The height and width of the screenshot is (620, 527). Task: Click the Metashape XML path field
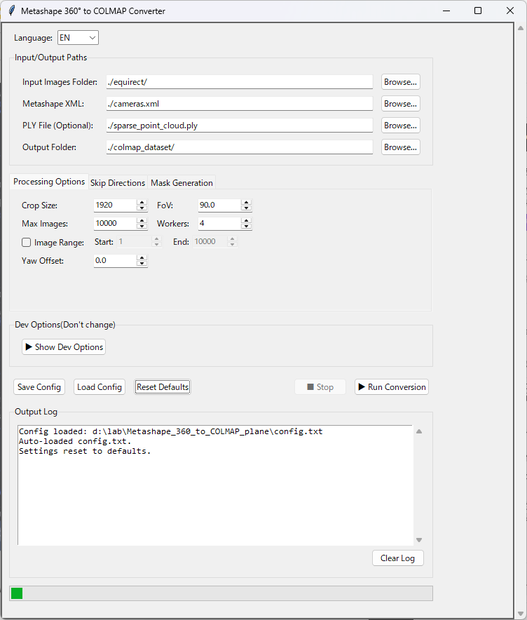[239, 104]
